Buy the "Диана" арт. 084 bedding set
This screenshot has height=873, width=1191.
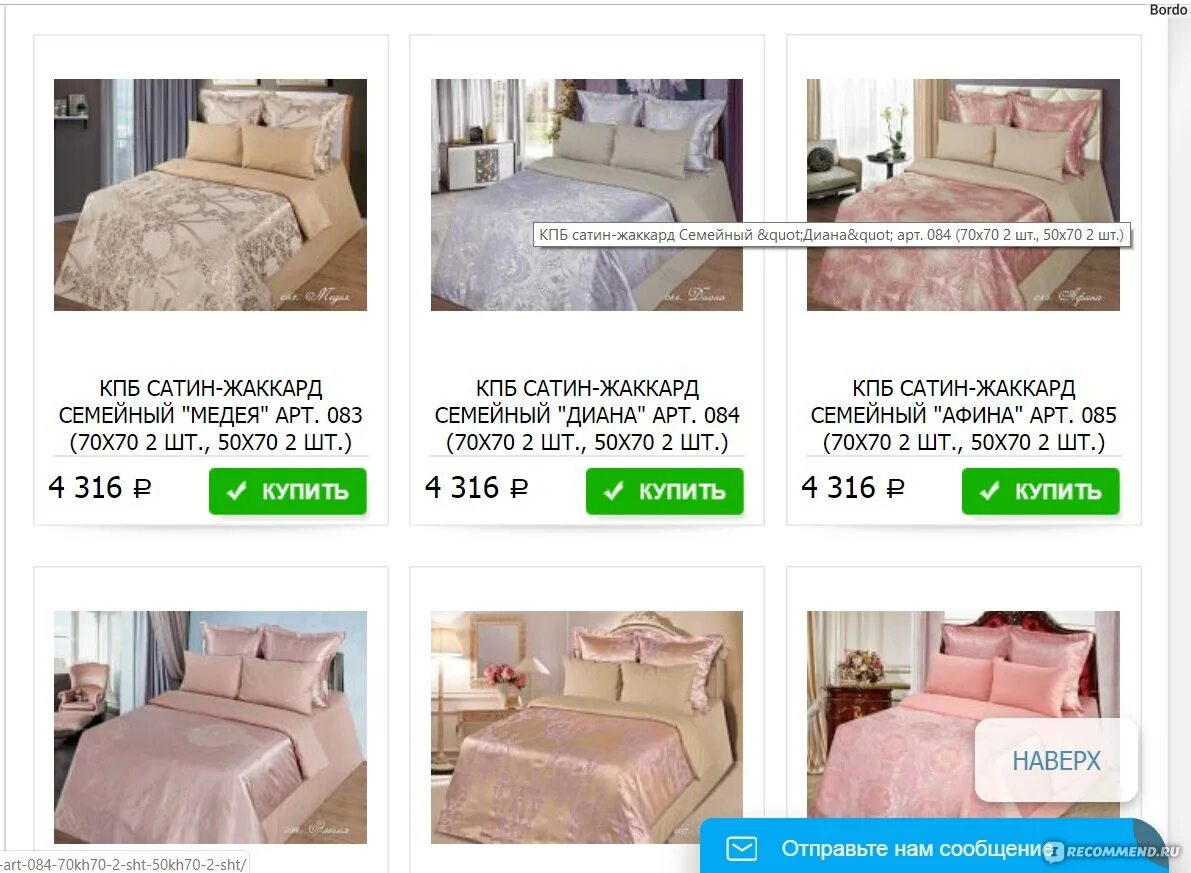click(x=665, y=492)
